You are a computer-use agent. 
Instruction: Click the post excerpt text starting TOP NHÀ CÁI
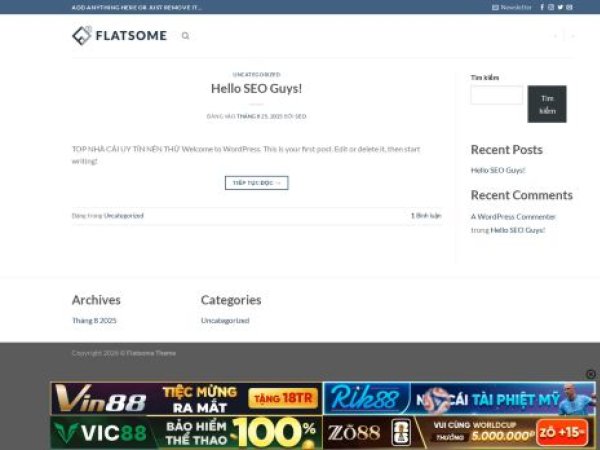coord(246,155)
